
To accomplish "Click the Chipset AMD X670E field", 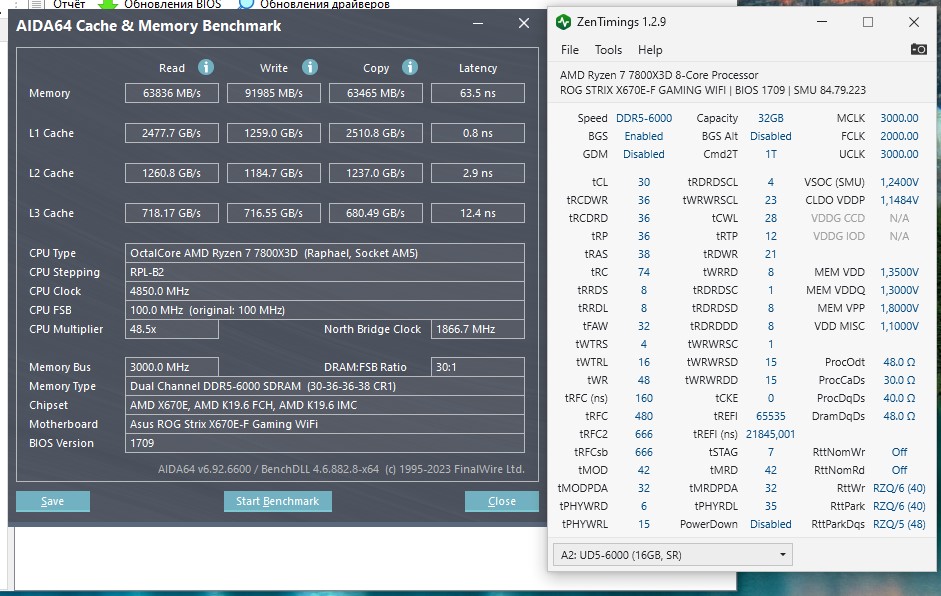I will click(x=325, y=405).
